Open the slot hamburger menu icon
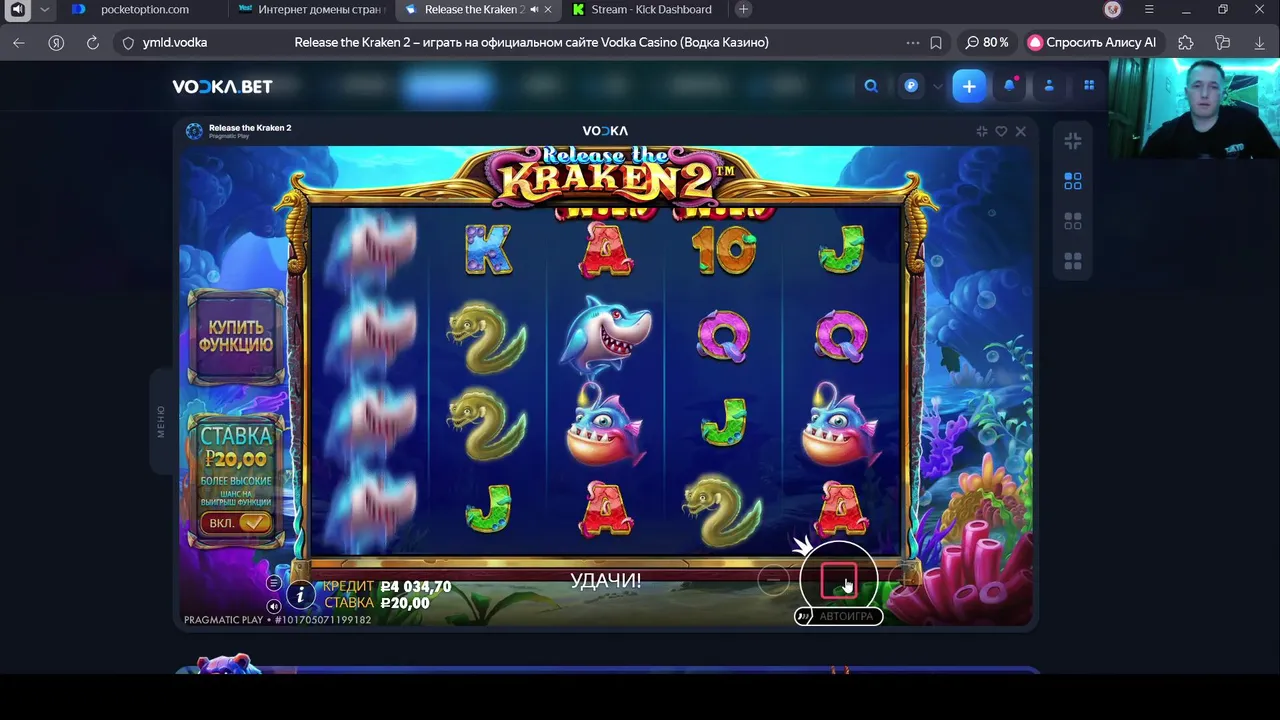Screen dimensions: 1280x720 pyautogui.click(x=274, y=583)
